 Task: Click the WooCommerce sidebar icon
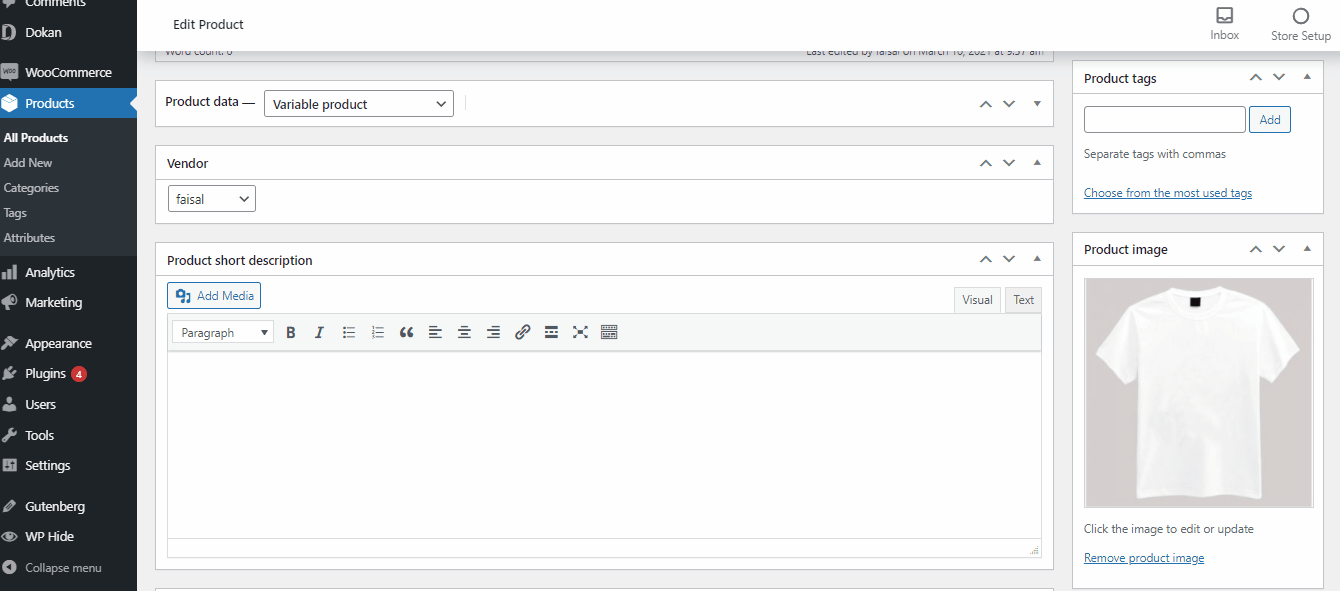coord(9,72)
